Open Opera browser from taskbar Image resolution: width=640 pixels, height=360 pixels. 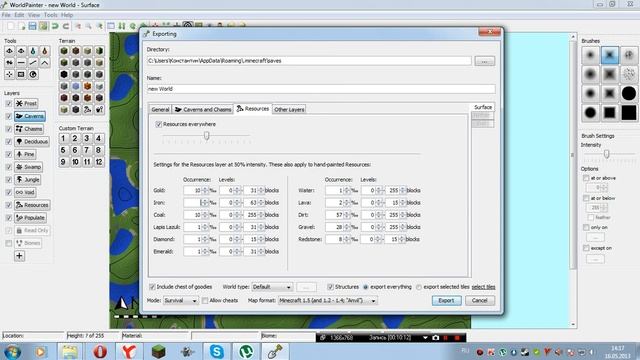100,351
